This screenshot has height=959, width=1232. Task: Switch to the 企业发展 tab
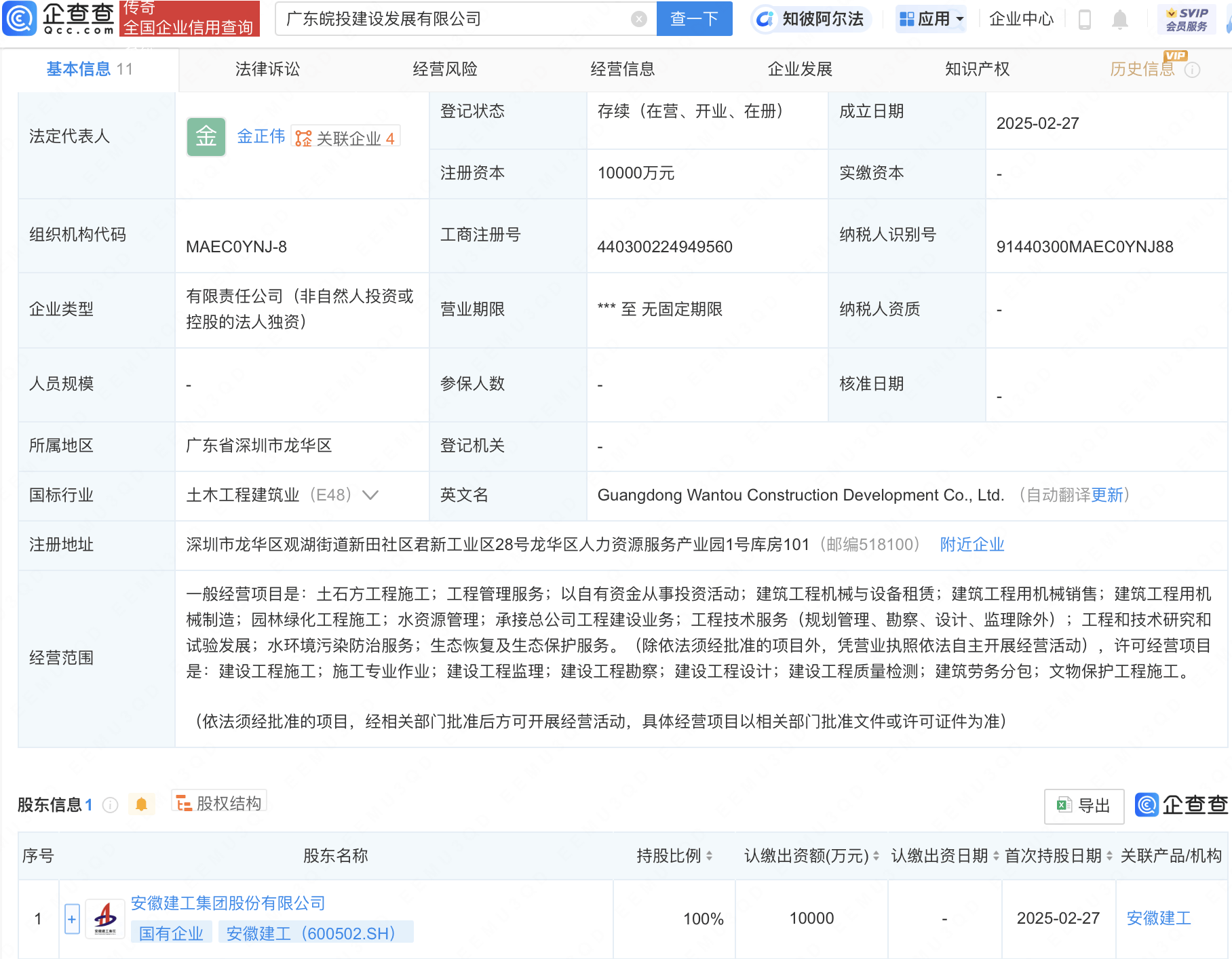tap(800, 69)
